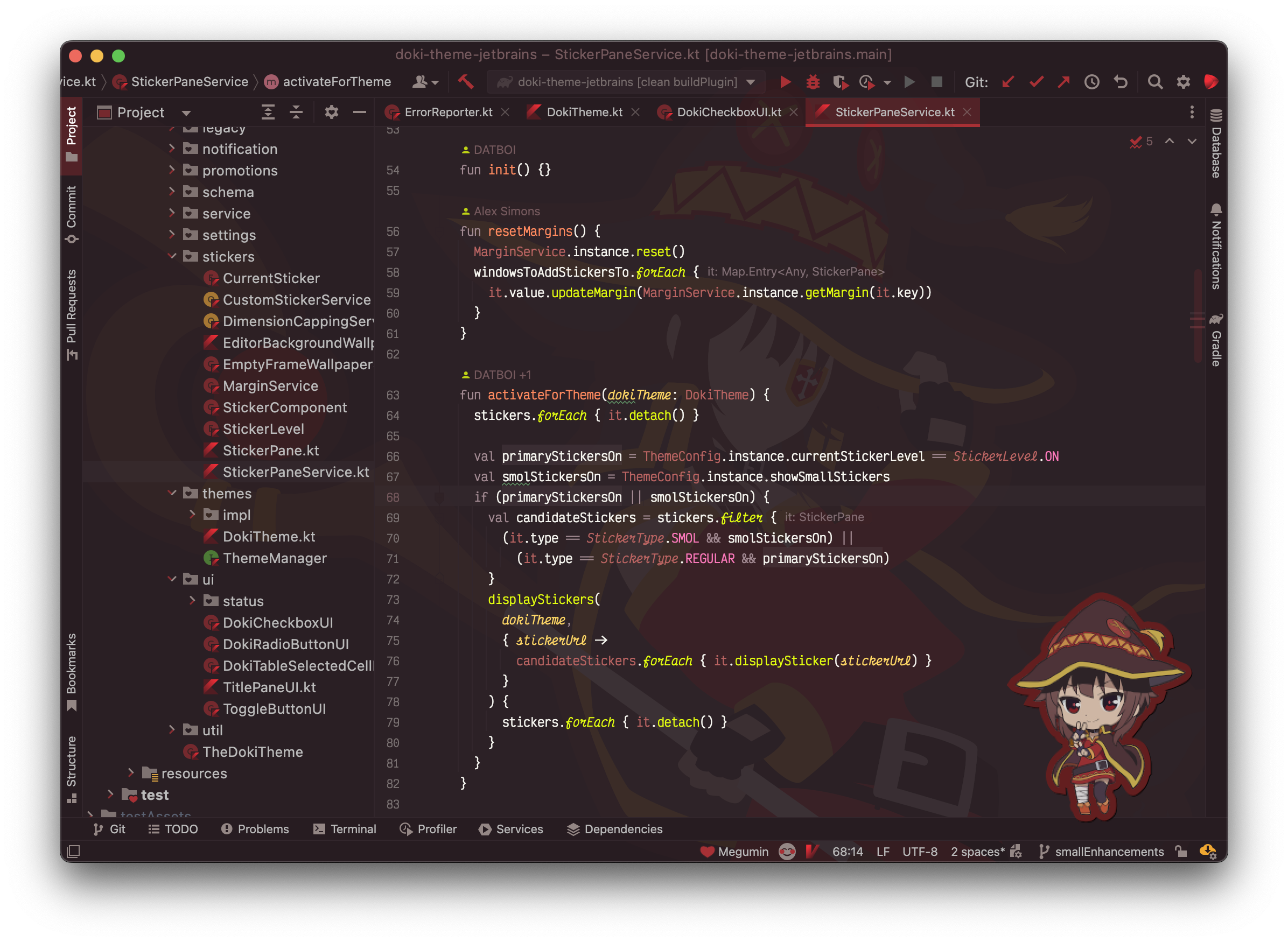Click the code-with-me user icon
Screen dimensions: 1288x942
(425, 81)
